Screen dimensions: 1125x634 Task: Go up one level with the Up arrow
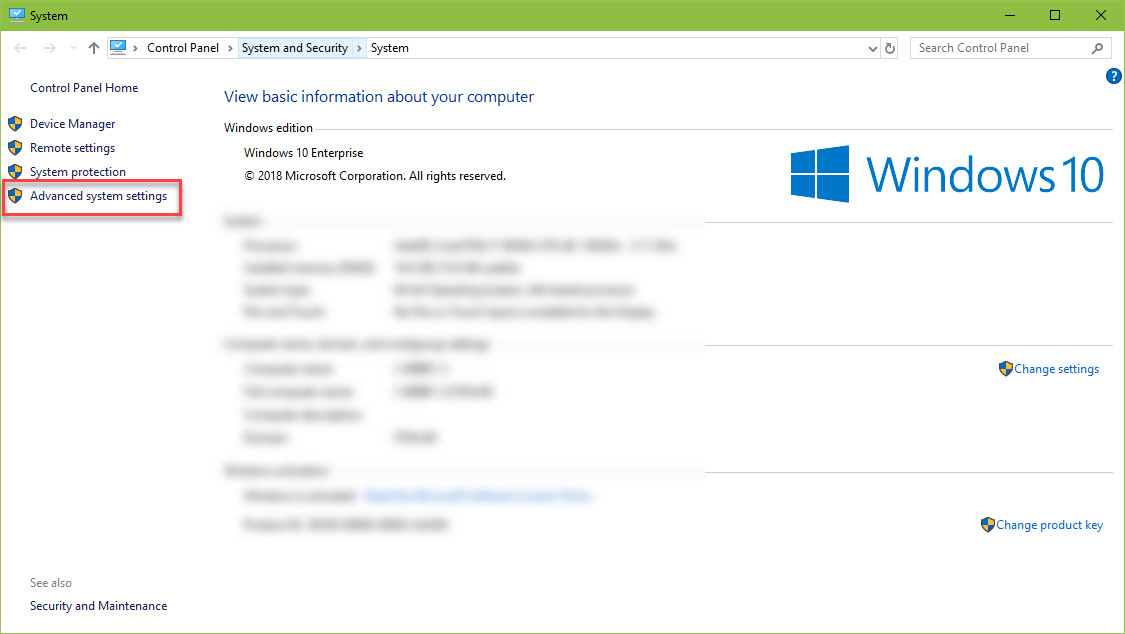(x=94, y=48)
